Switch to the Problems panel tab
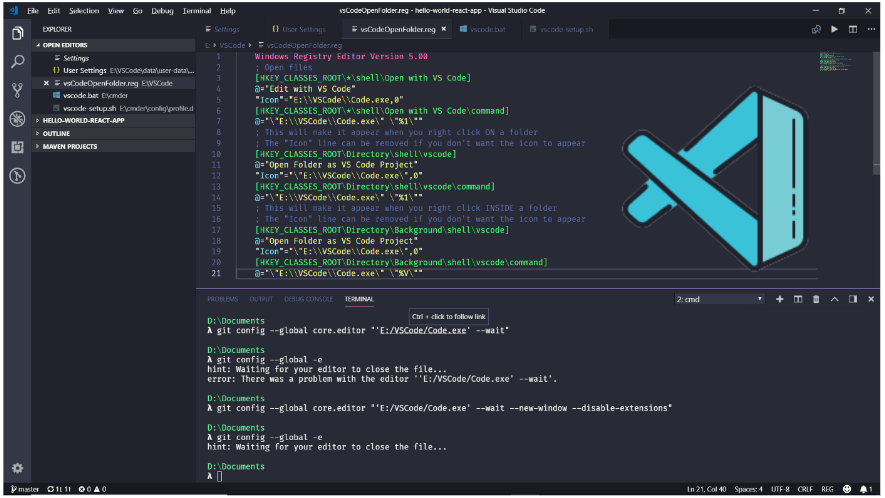Viewport: 885px width, 498px height. point(222,299)
